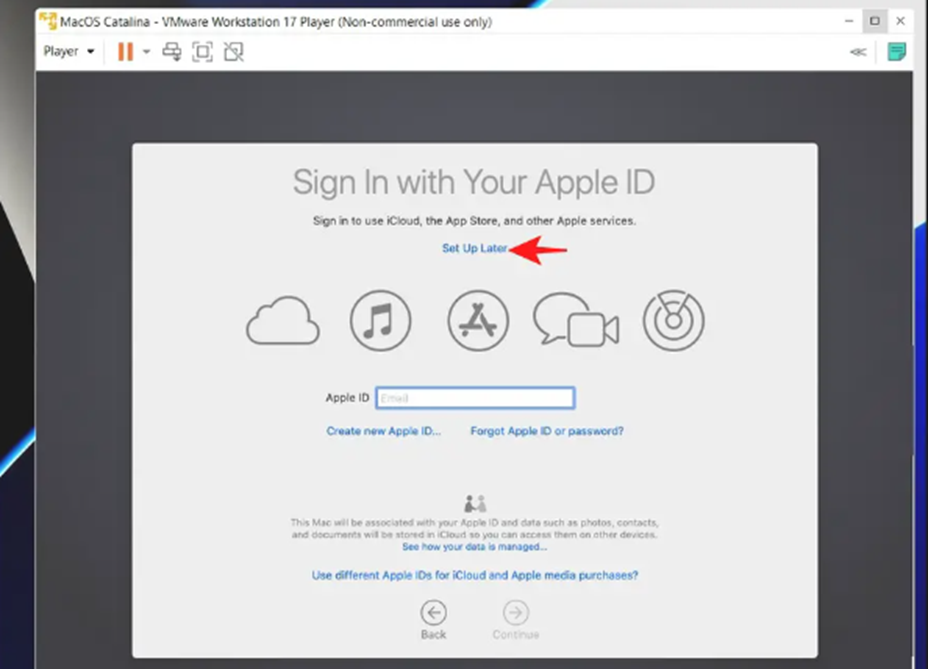The height and width of the screenshot is (669, 928).
Task: Click the VMware icon in the title bar
Action: (x=48, y=21)
